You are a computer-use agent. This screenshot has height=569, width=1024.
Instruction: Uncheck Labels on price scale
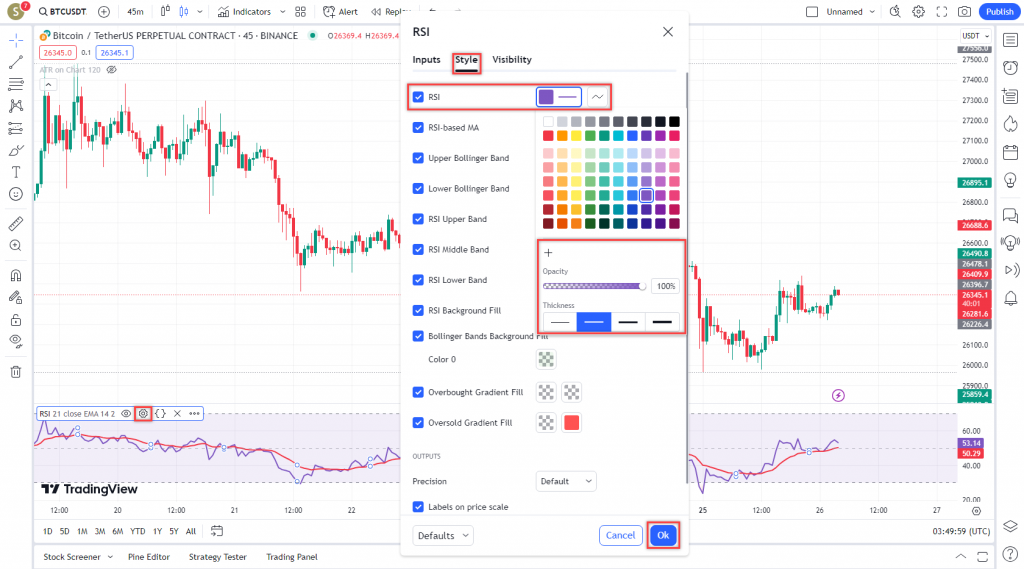click(x=418, y=506)
